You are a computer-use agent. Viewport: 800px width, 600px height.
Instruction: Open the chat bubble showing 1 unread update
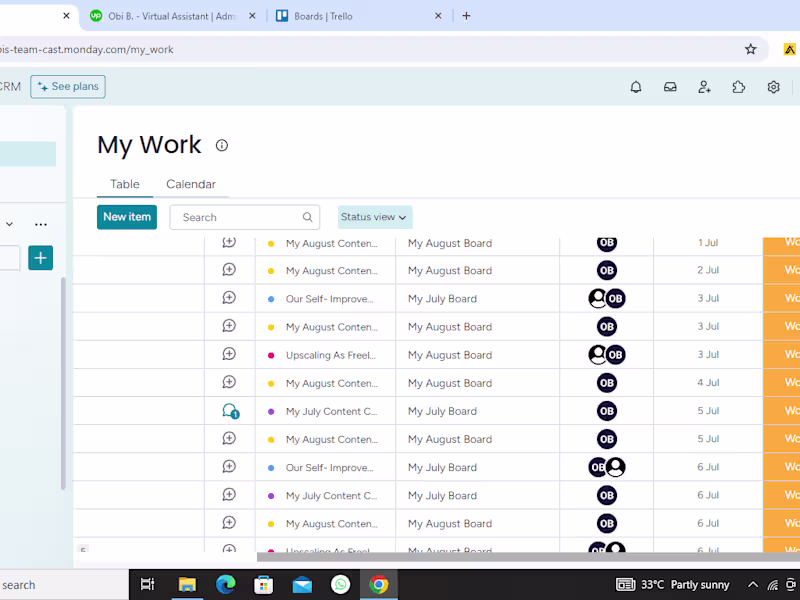[x=229, y=411]
